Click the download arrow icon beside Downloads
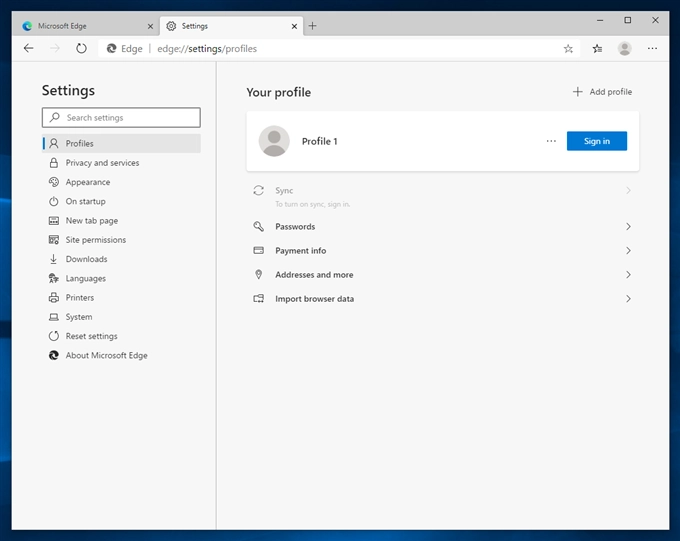The width and height of the screenshot is (680, 541). coord(54,259)
